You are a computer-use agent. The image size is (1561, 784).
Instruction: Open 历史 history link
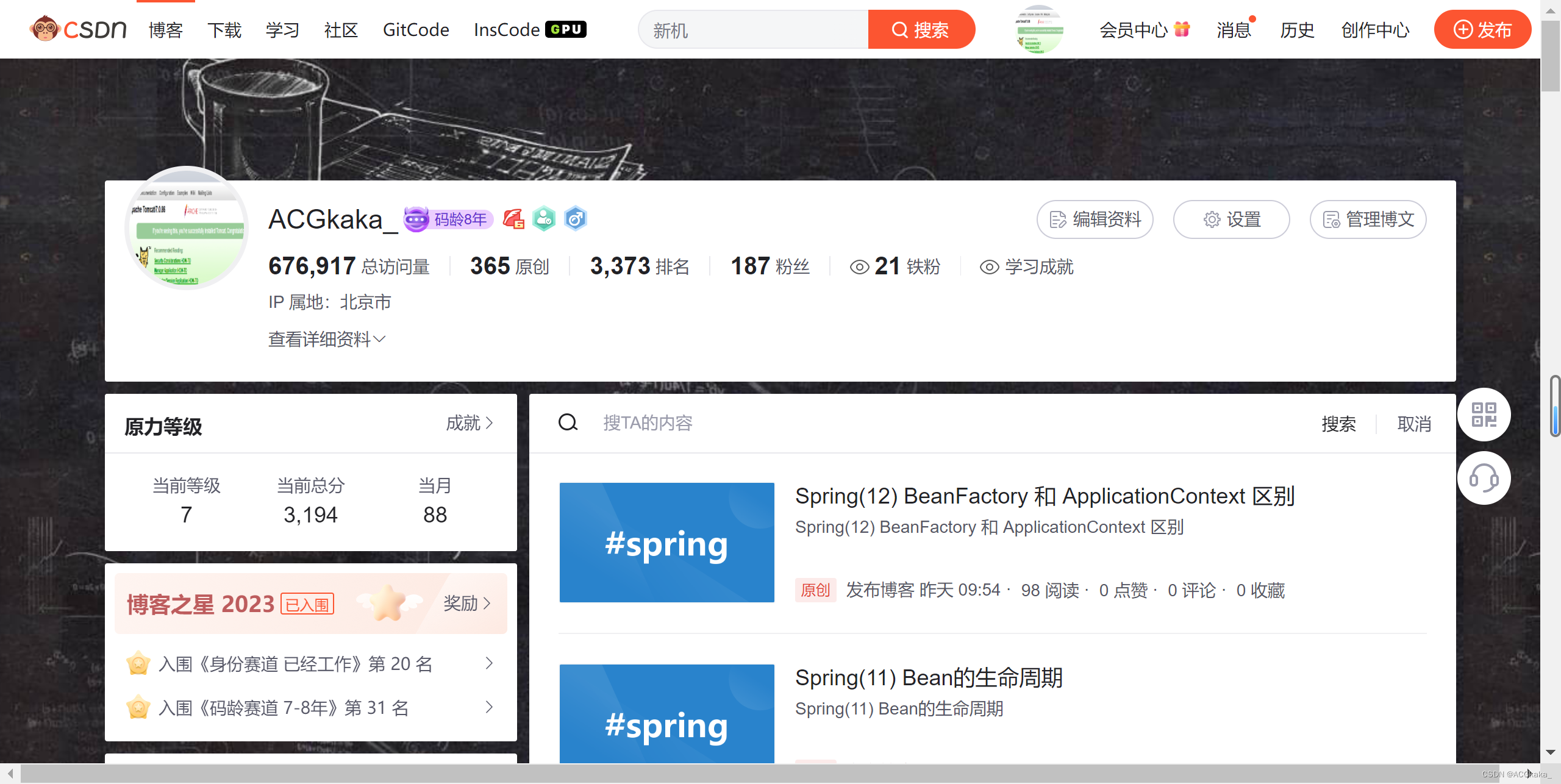point(1297,30)
